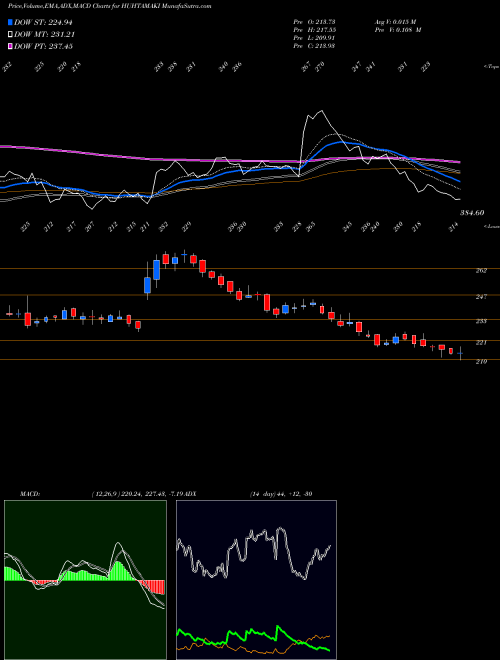Click the 'Pre O: 213.73' open value
This screenshot has width=500, height=660.
pos(314,21)
